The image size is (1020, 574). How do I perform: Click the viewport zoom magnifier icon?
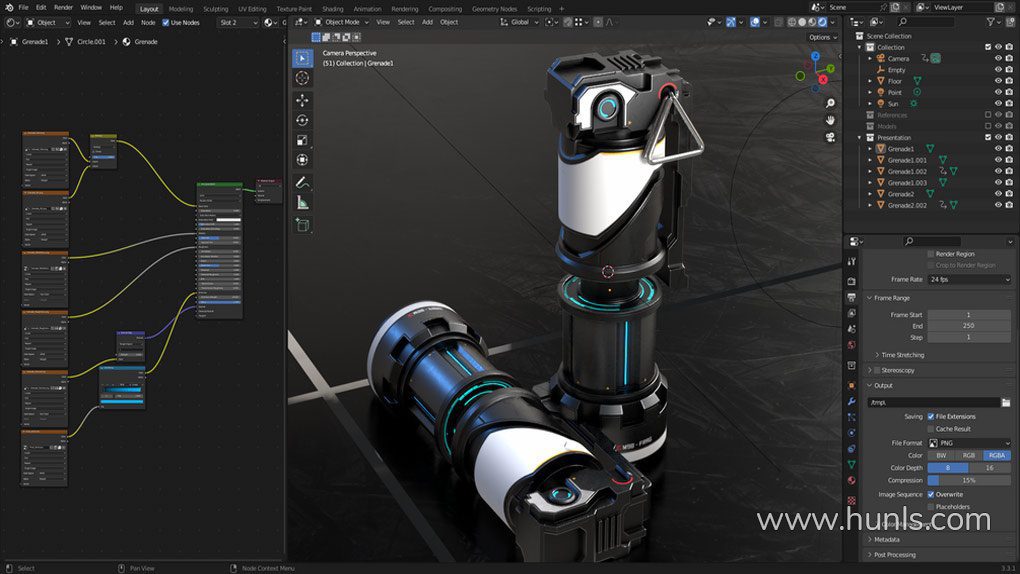pyautogui.click(x=830, y=103)
